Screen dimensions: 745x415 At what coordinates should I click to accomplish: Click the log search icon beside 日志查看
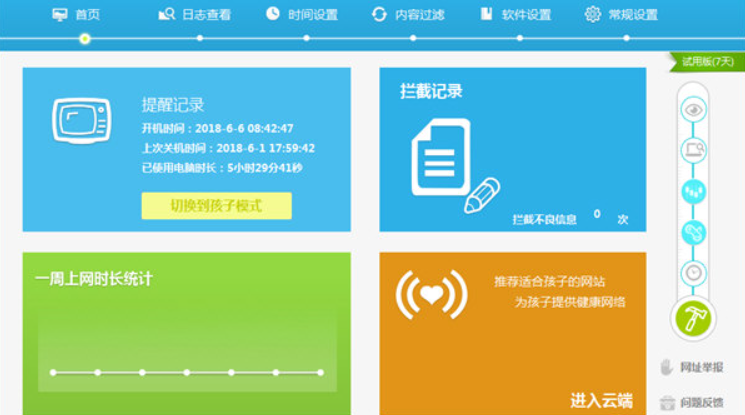point(166,14)
